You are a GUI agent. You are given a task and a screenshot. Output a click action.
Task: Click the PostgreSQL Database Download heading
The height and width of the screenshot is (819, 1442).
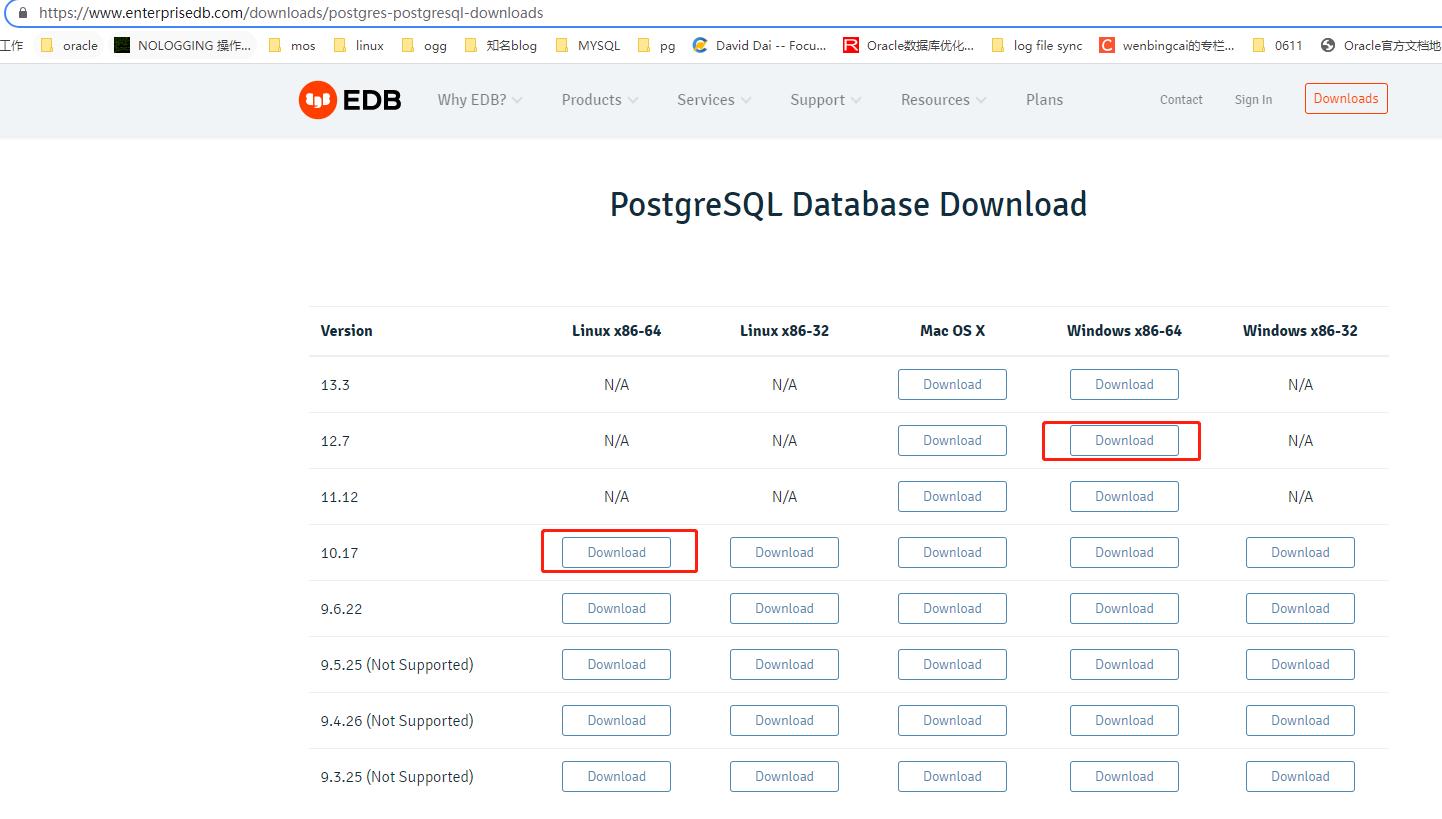click(848, 204)
